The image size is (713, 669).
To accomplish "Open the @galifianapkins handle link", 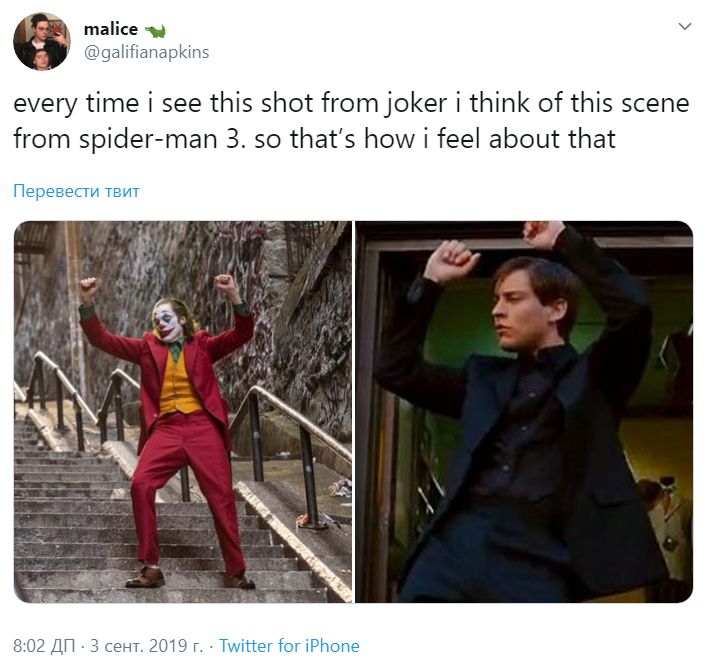I will (146, 52).
